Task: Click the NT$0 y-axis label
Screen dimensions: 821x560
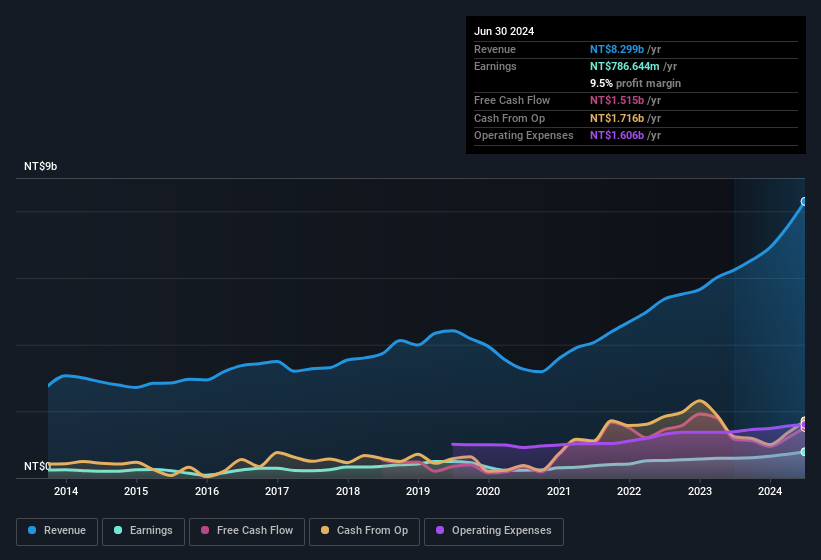Action: point(37,466)
